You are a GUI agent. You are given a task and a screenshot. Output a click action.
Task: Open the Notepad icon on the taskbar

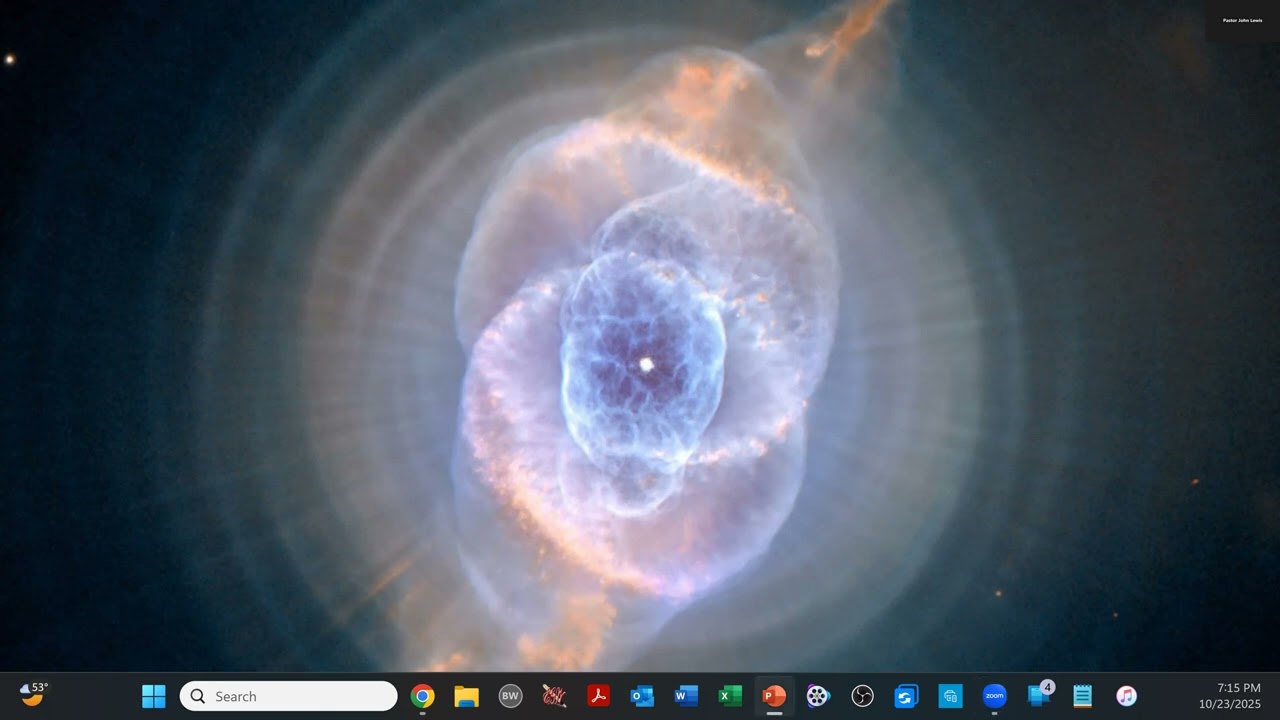1082,696
